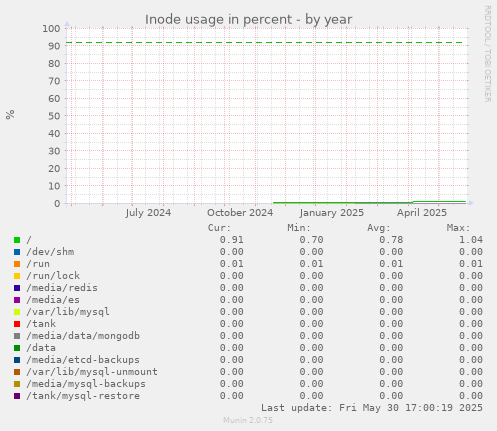The height and width of the screenshot is (431, 497).
Task: Click the solid green / usage line
Action: (369, 202)
